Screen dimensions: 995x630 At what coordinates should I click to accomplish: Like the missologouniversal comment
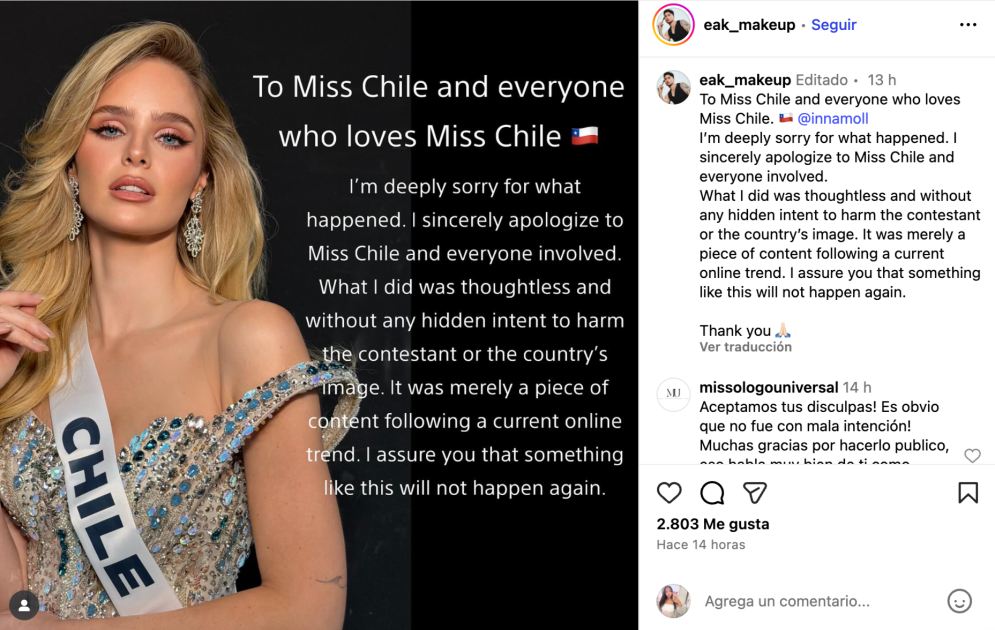[972, 455]
